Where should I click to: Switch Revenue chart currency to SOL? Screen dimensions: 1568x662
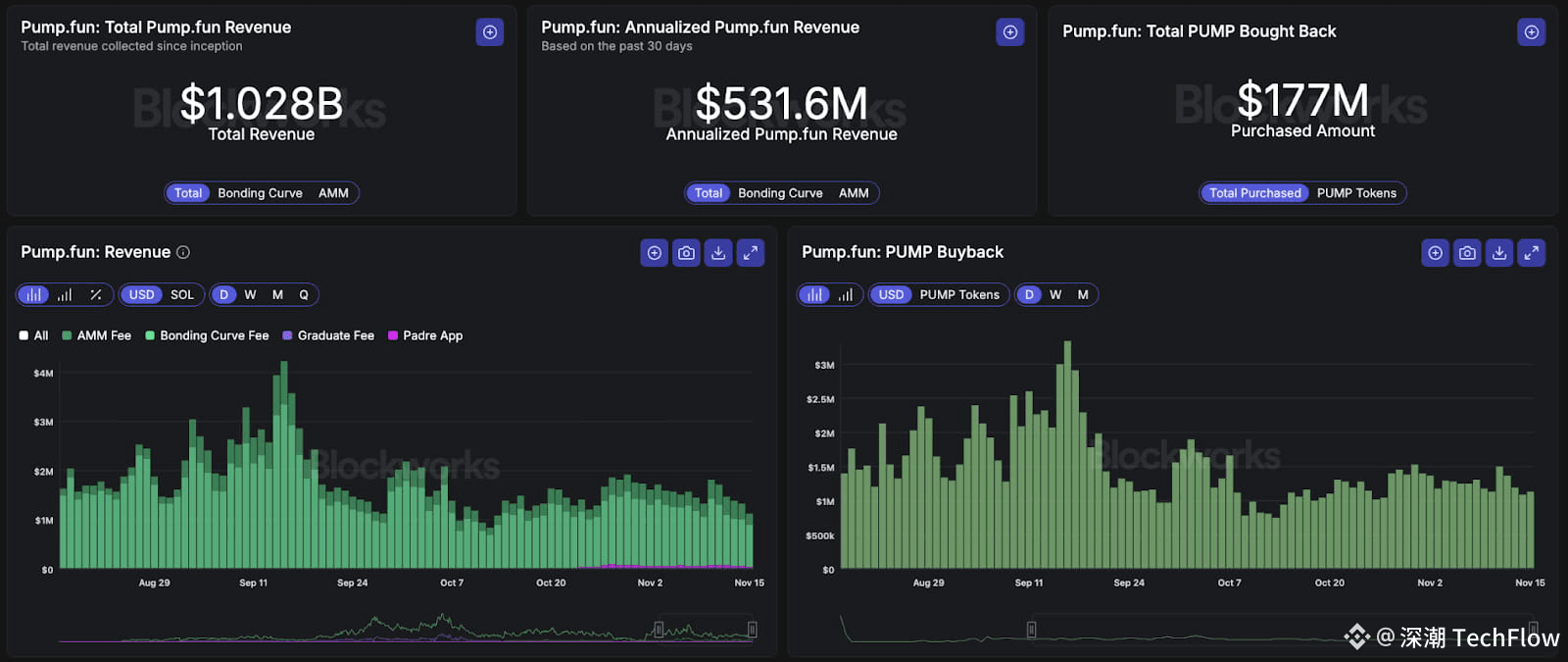pyautogui.click(x=182, y=294)
